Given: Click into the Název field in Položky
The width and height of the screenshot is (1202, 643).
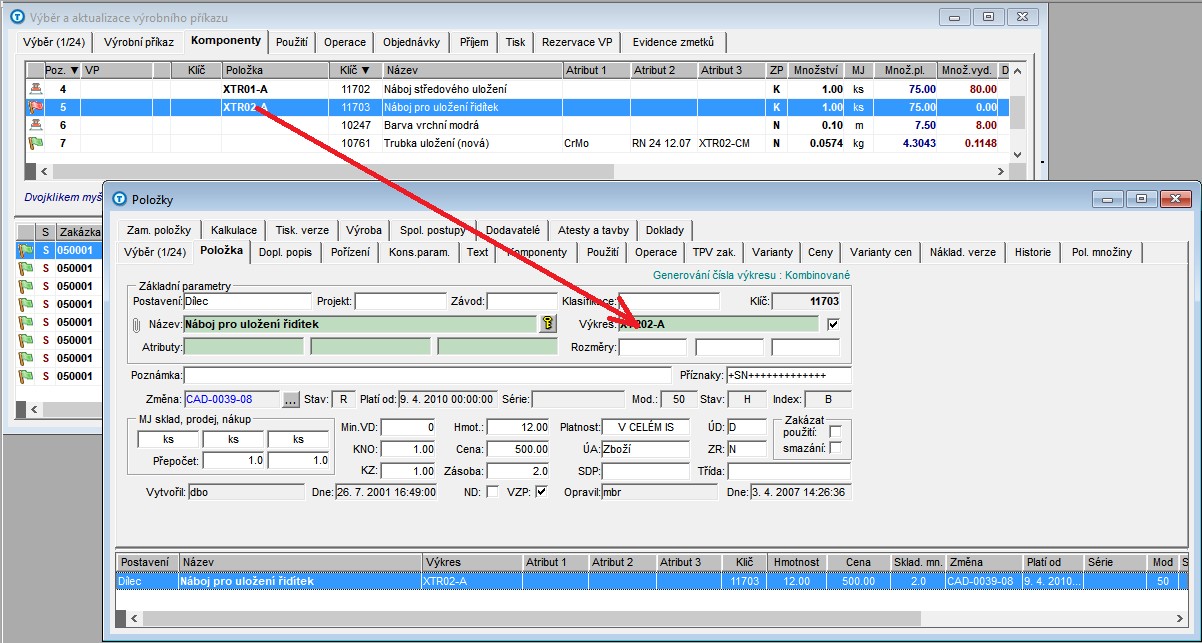Looking at the screenshot, I should click(x=360, y=324).
